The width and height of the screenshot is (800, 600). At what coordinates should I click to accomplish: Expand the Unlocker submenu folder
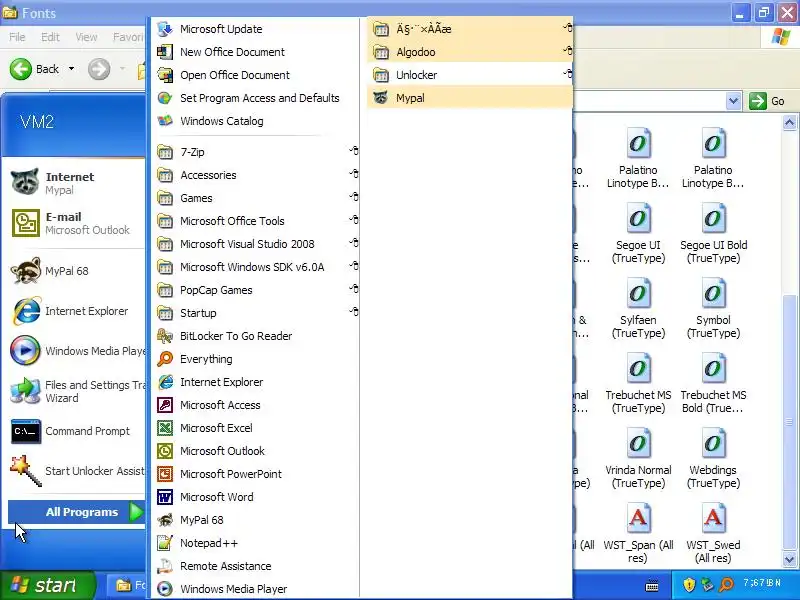(469, 75)
